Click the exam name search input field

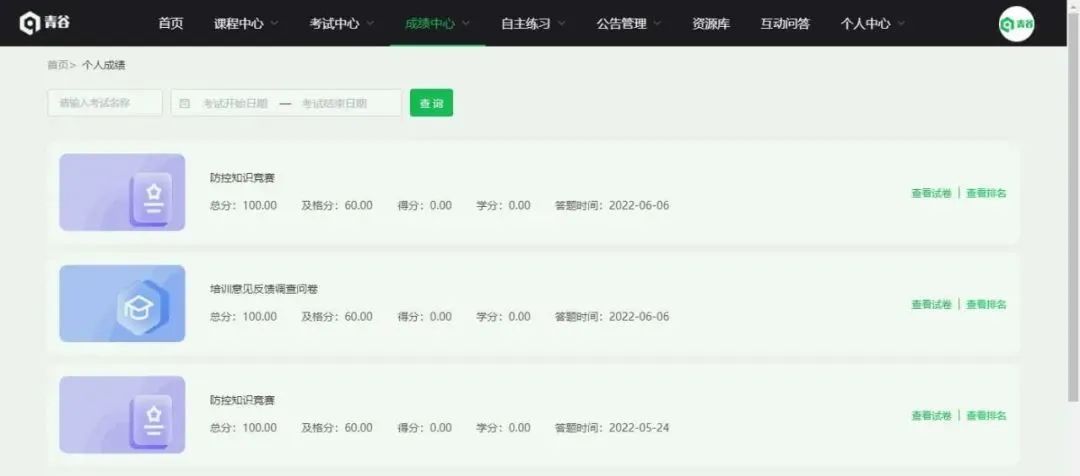click(x=105, y=103)
